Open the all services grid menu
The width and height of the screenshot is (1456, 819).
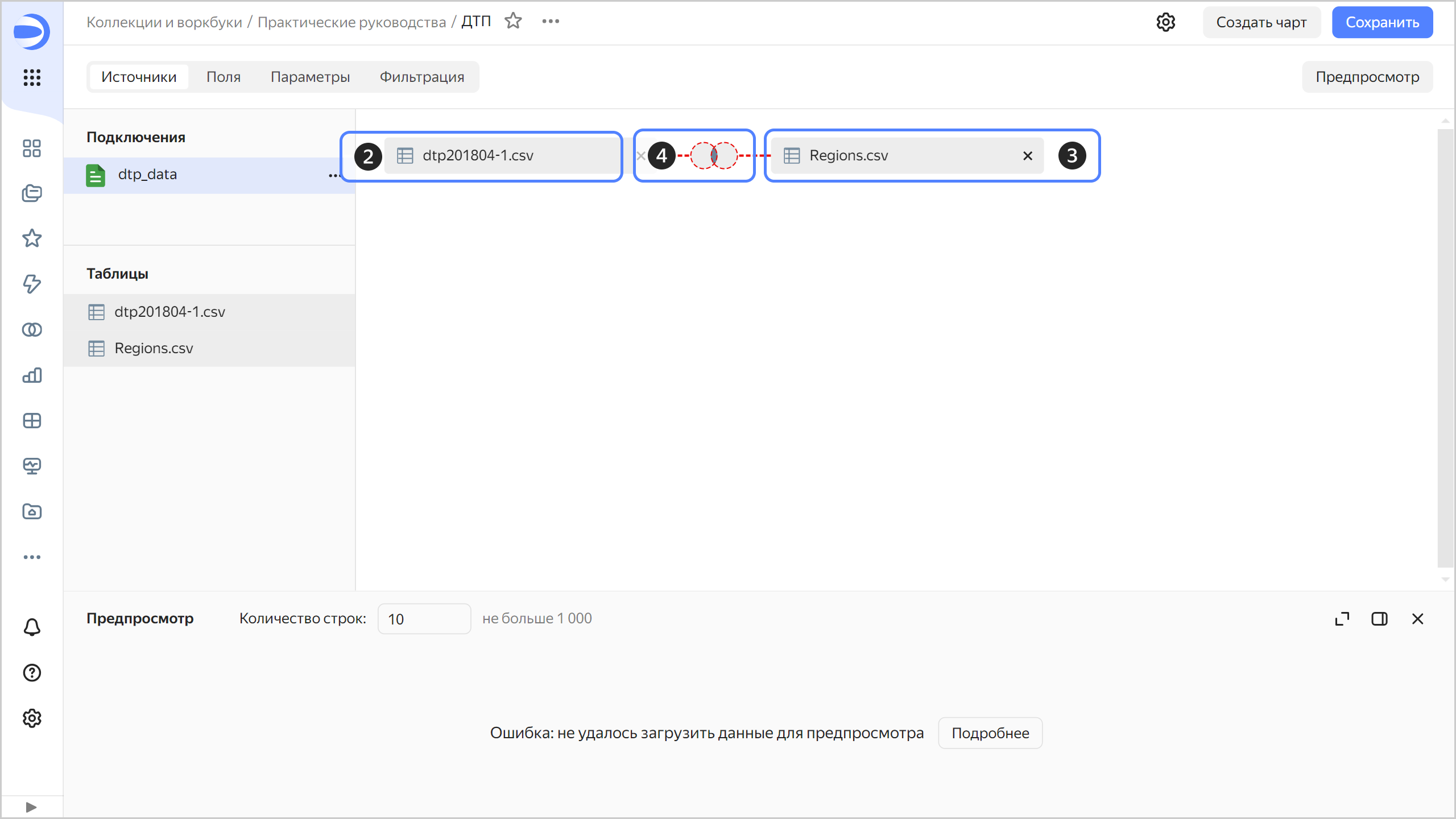[32, 77]
